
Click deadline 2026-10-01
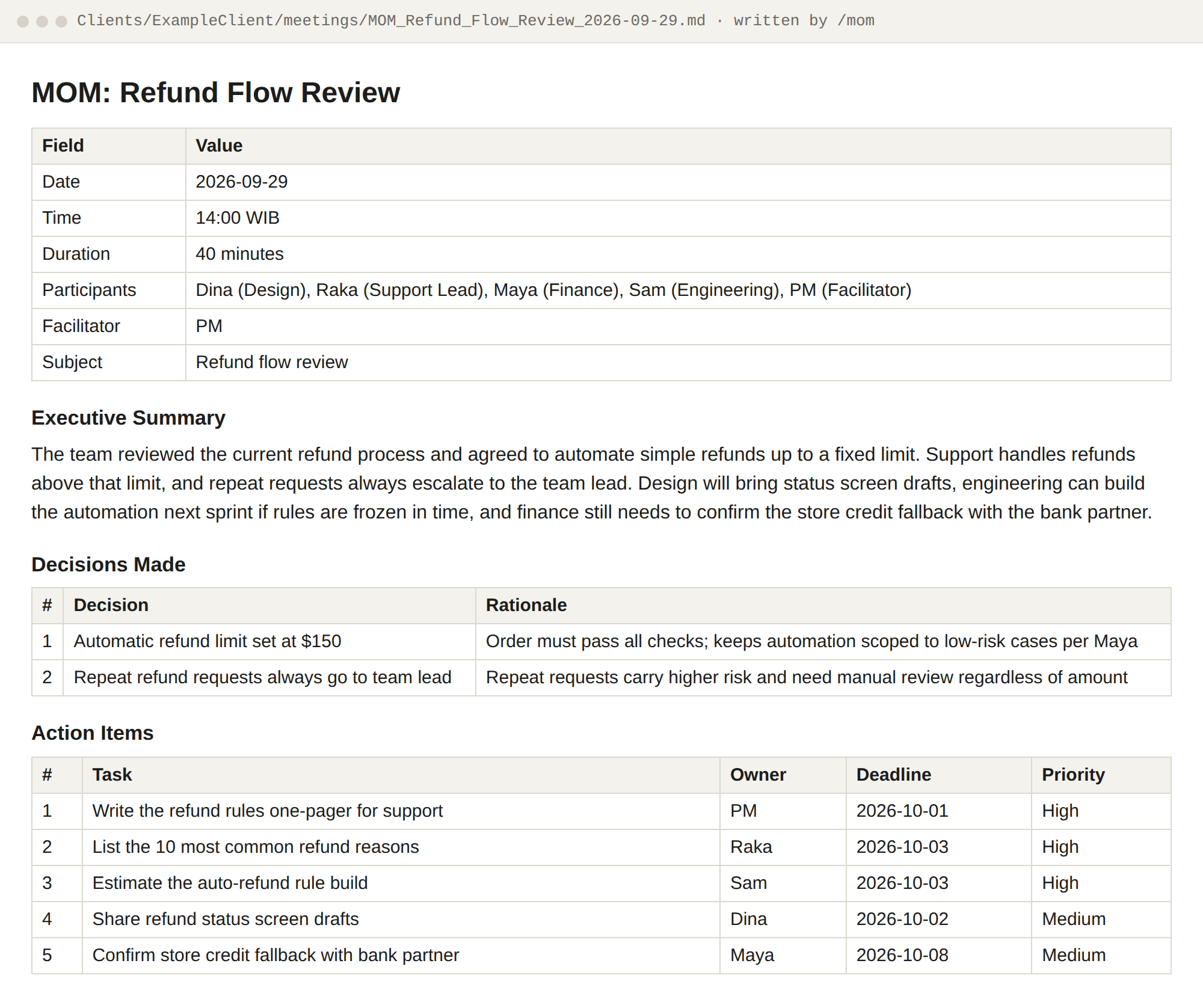tap(902, 811)
